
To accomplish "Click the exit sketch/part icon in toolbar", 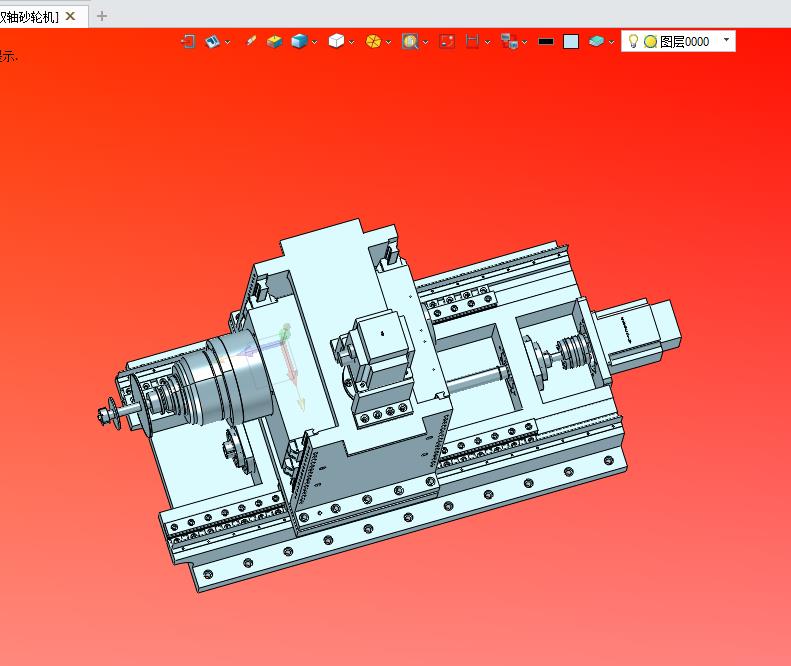I will (188, 41).
